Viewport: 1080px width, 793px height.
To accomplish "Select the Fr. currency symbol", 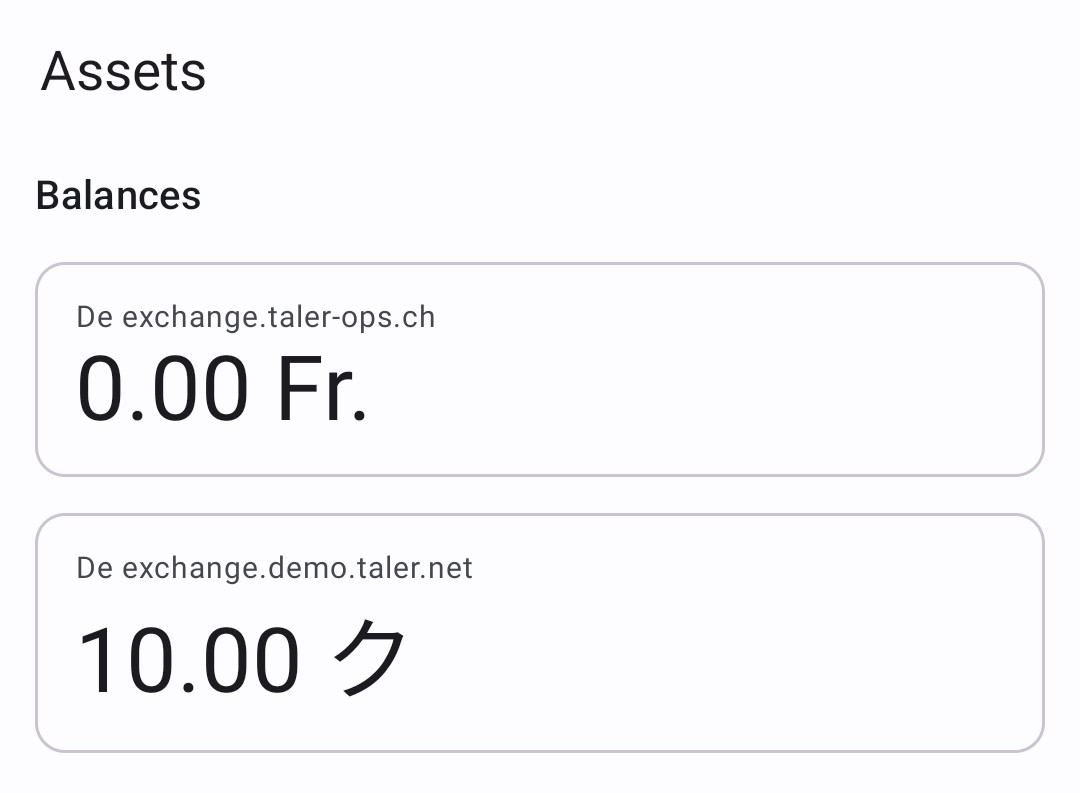I will (x=322, y=387).
